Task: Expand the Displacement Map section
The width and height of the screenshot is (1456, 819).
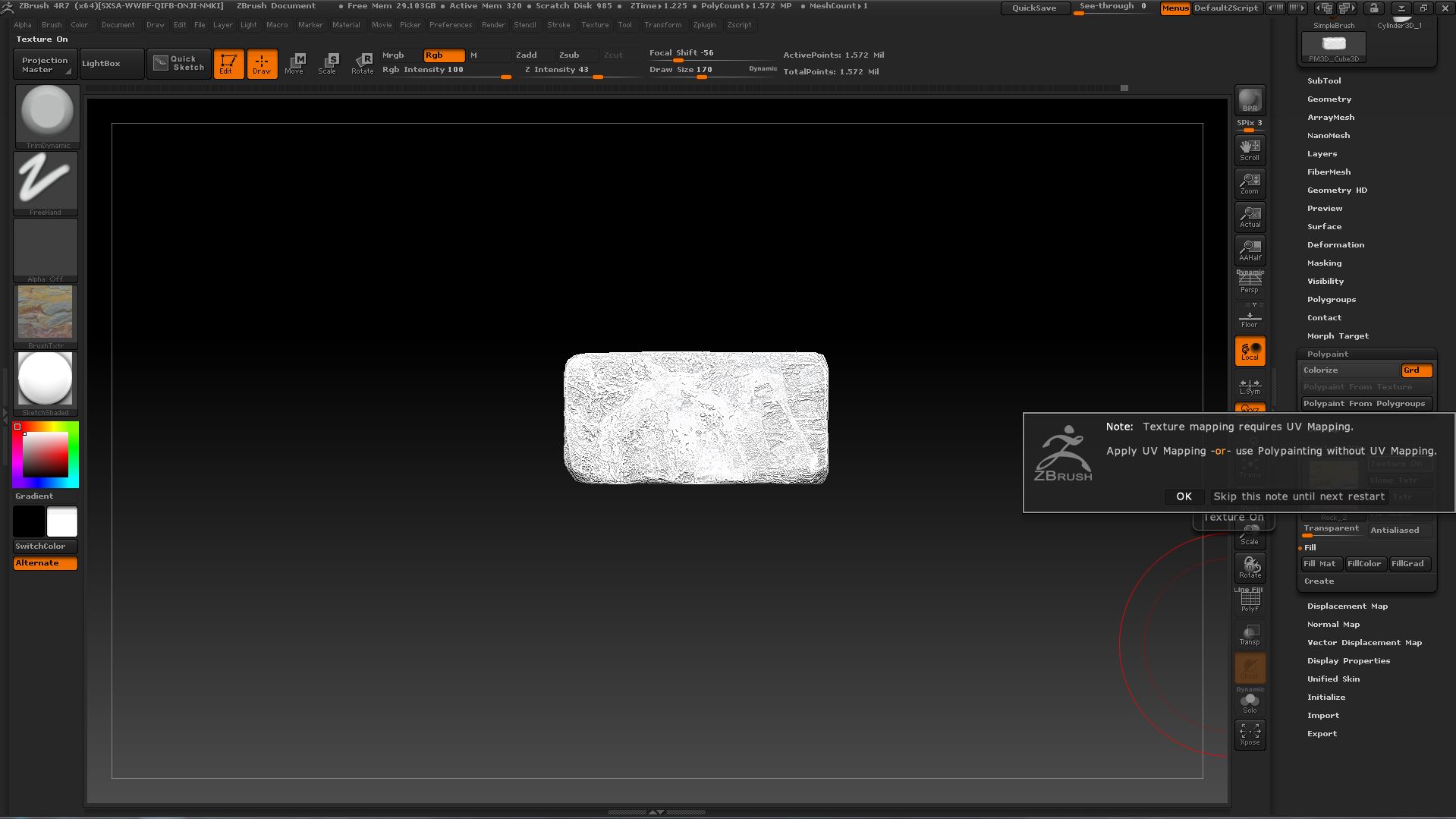Action: tap(1348, 606)
